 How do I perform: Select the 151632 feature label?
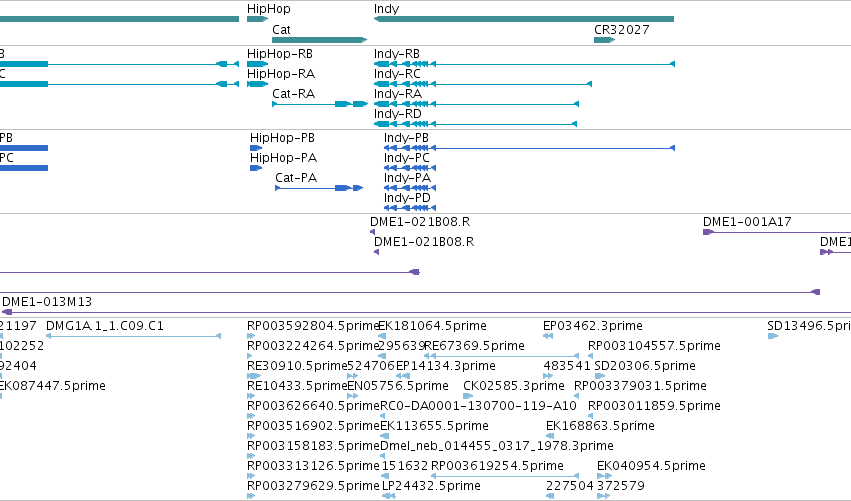click(x=405, y=466)
